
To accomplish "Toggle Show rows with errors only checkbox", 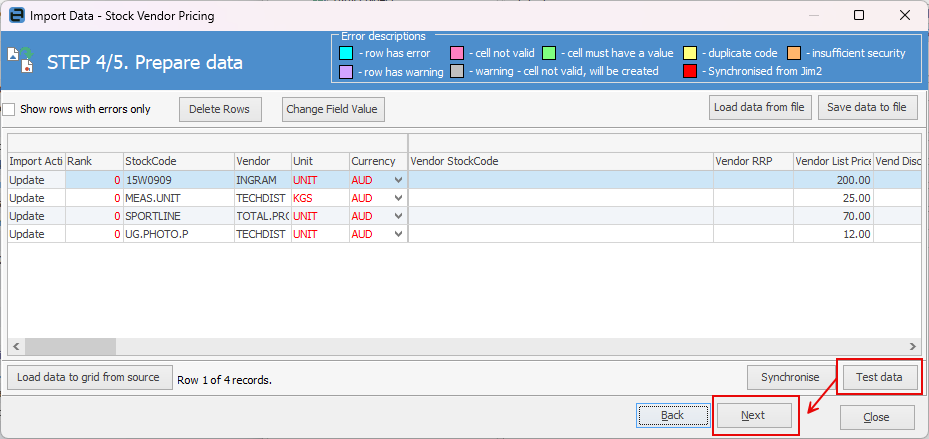I will click(x=9, y=109).
